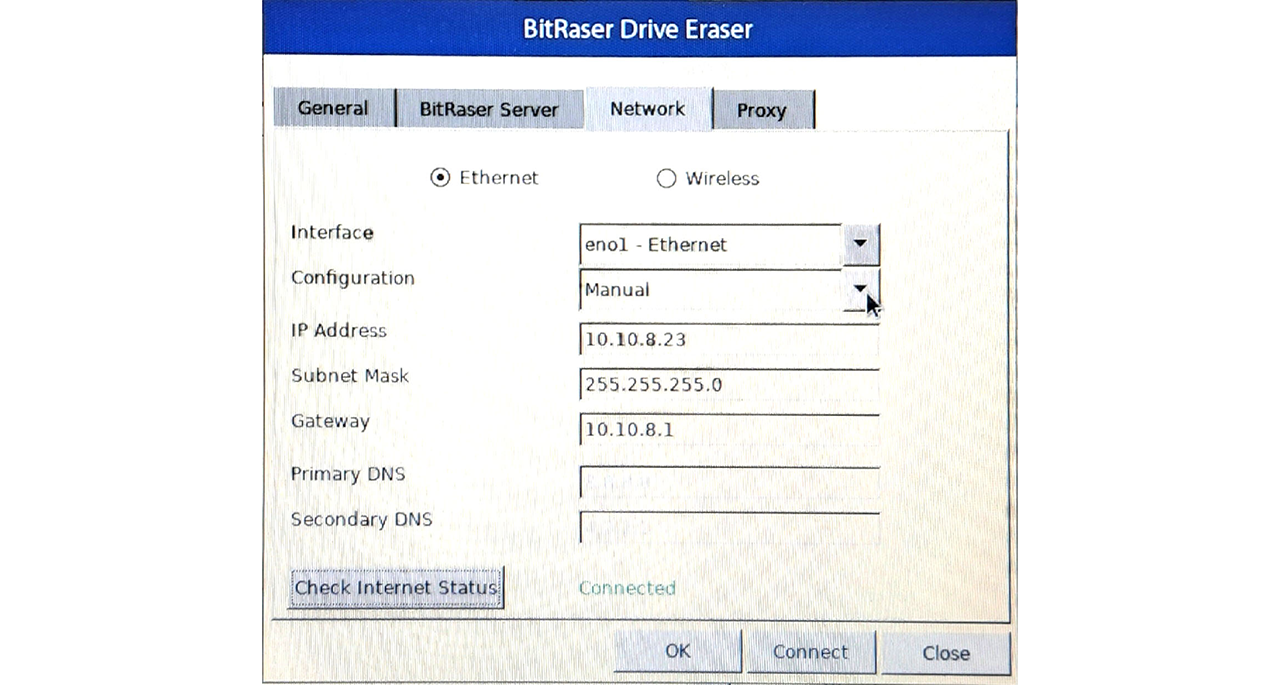Select the Ethernet radio button

point(440,178)
